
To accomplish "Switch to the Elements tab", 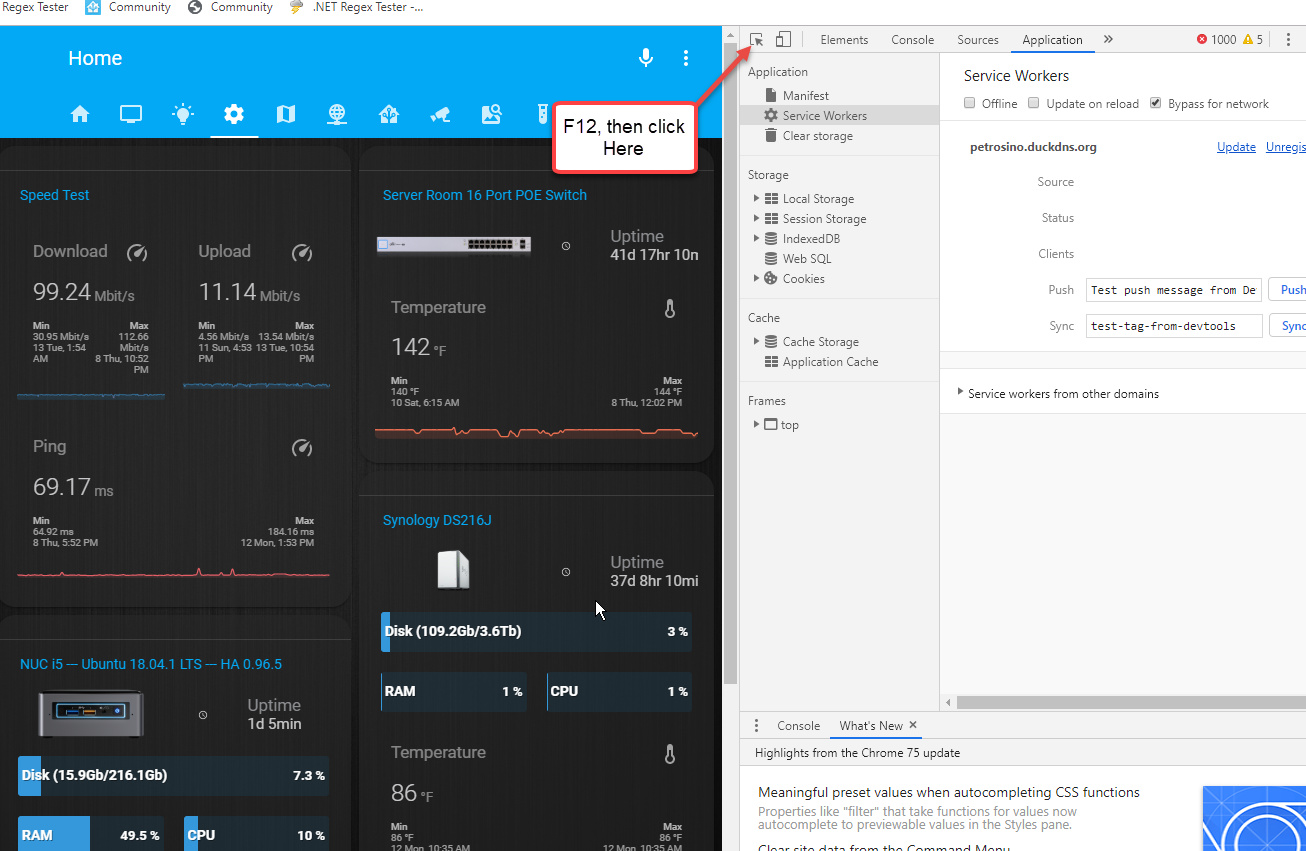I will tap(844, 40).
